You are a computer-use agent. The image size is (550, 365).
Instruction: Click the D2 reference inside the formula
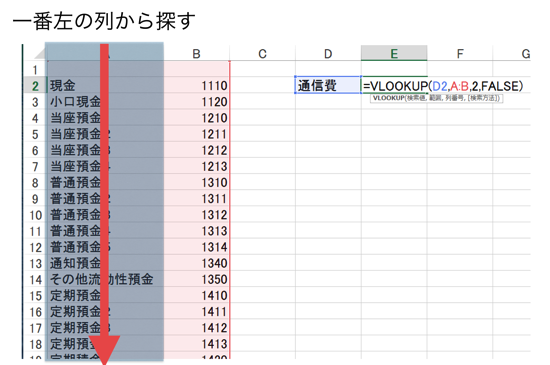tap(440, 86)
